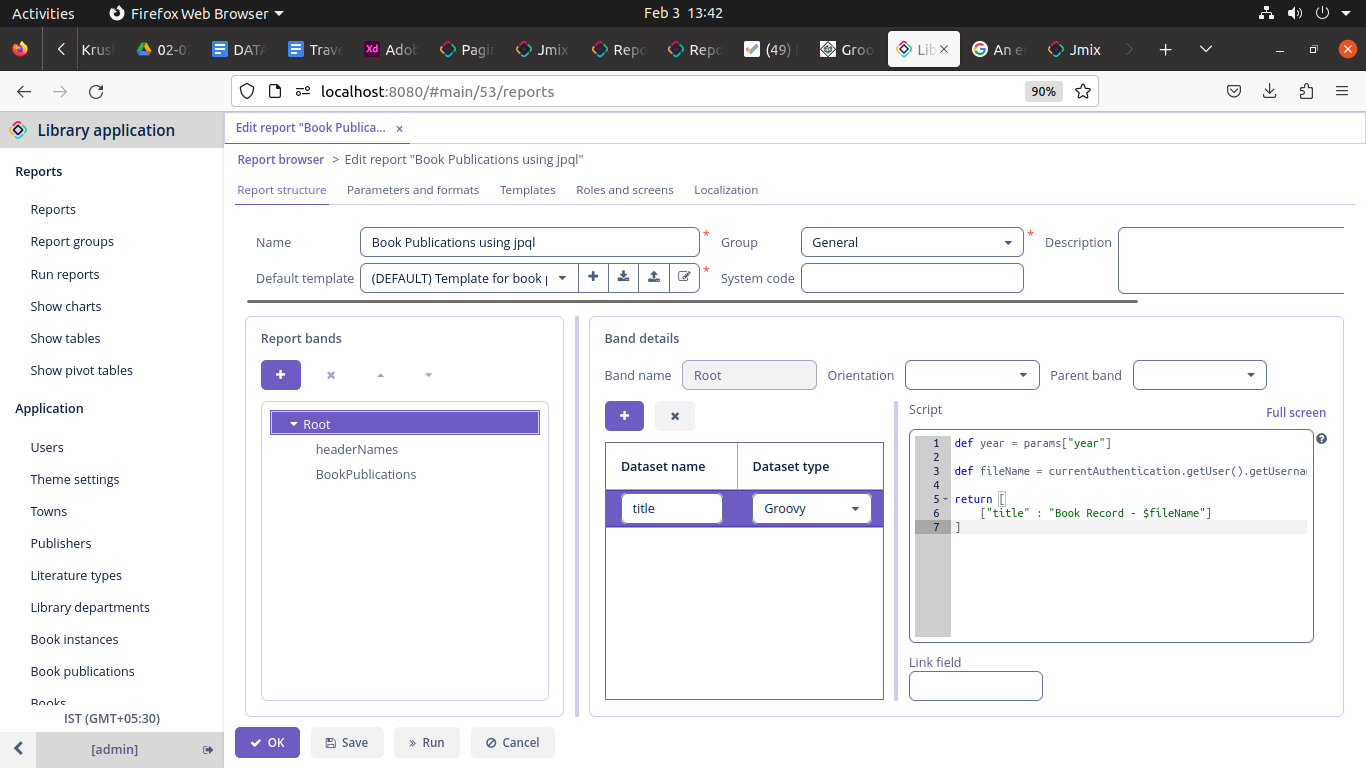Collapse the left side menu
The image size is (1366, 768).
[x=18, y=749]
